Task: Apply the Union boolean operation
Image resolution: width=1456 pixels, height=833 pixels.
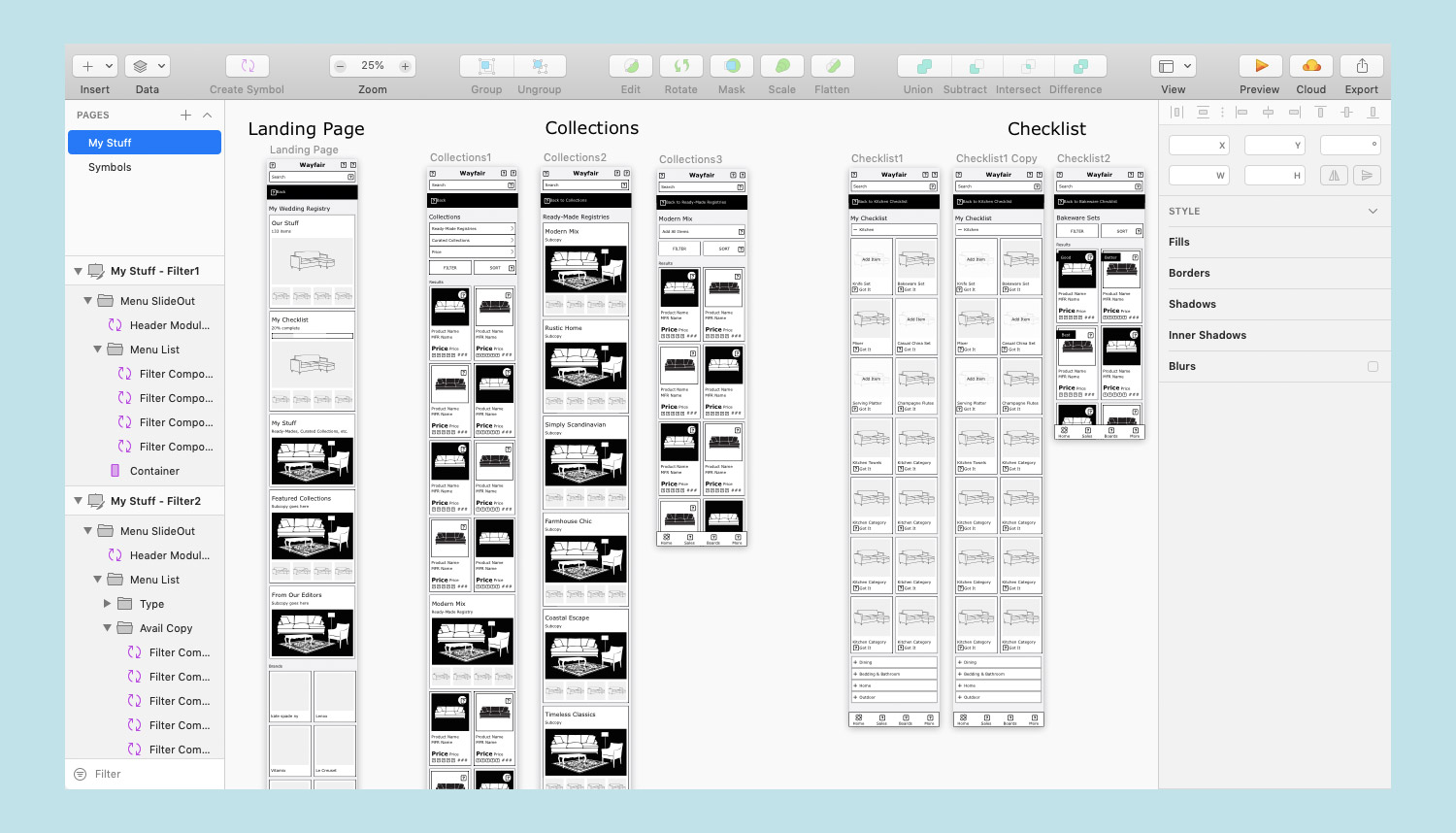Action: tap(924, 66)
